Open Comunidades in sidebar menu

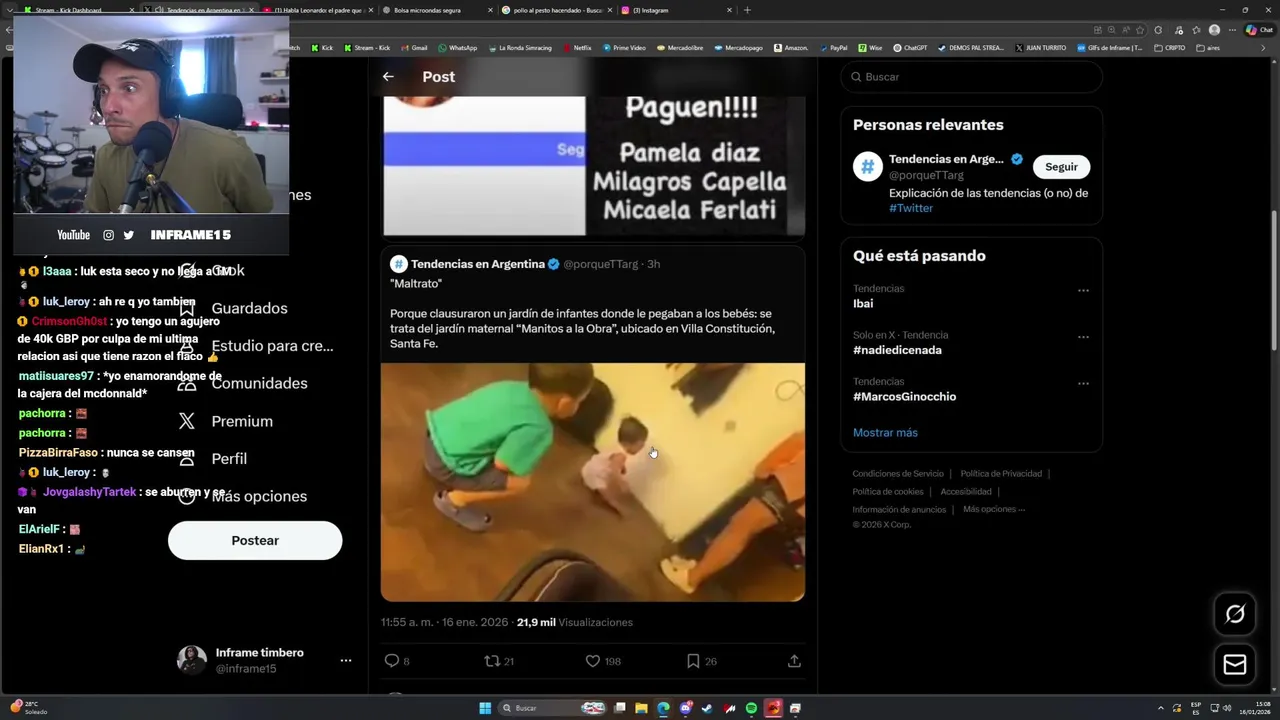[241, 383]
